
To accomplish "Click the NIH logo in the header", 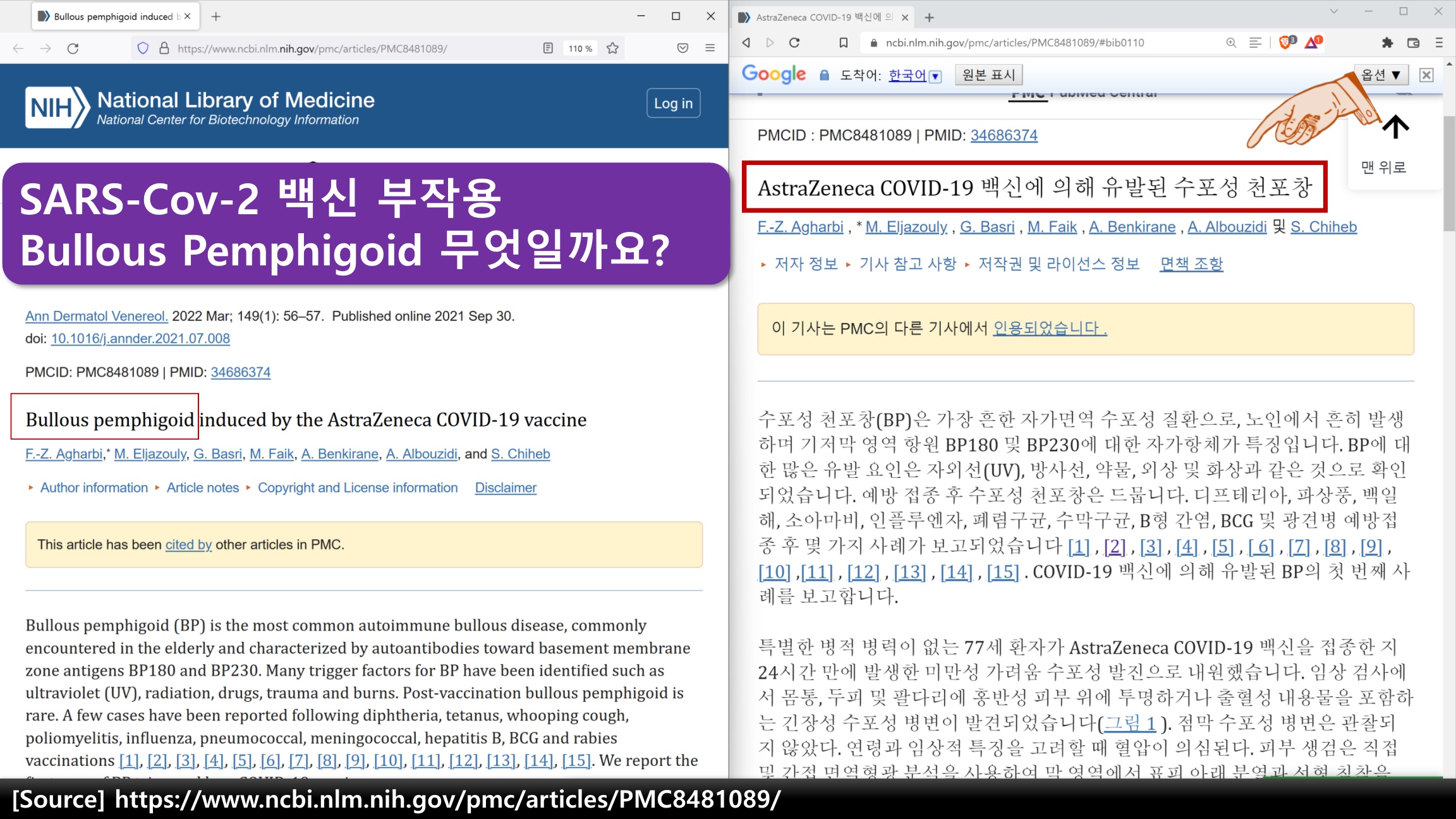I will click(57, 107).
